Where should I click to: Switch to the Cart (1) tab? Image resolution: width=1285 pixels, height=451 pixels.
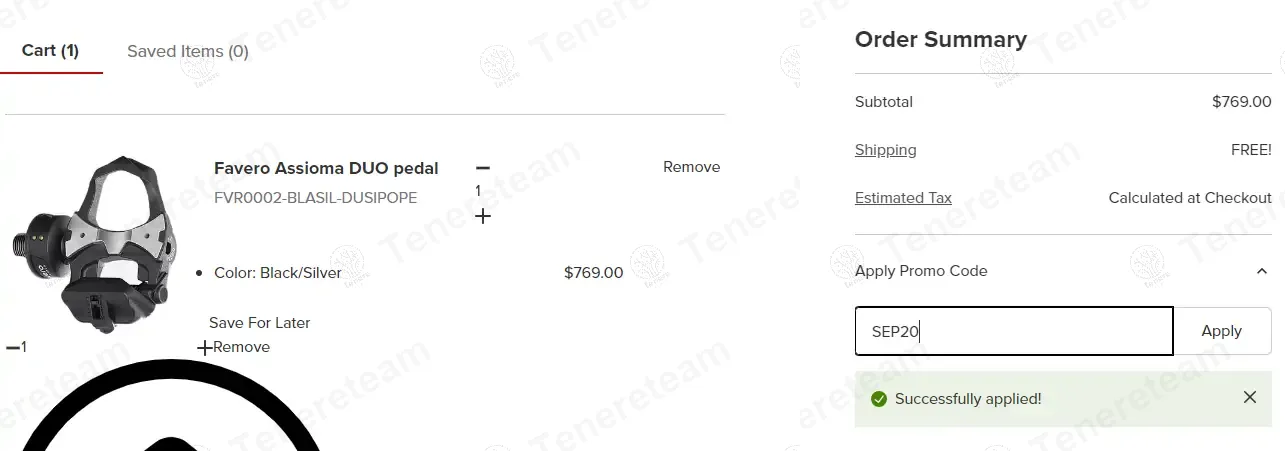[50, 51]
